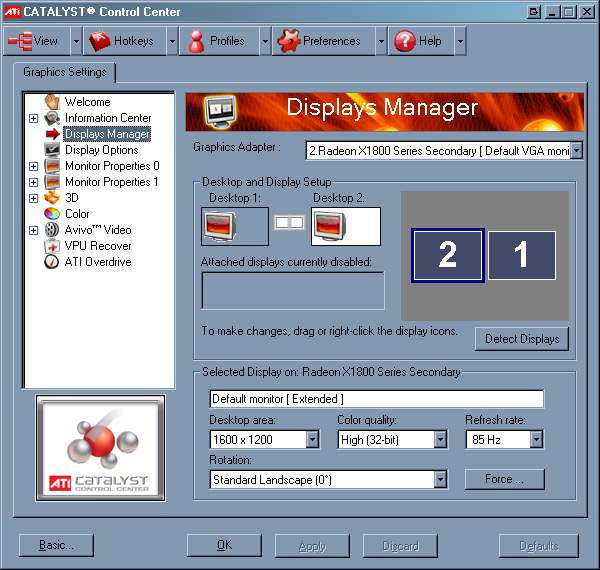Click the Monitor Properties 0 icon
The height and width of the screenshot is (570, 600).
(52, 166)
